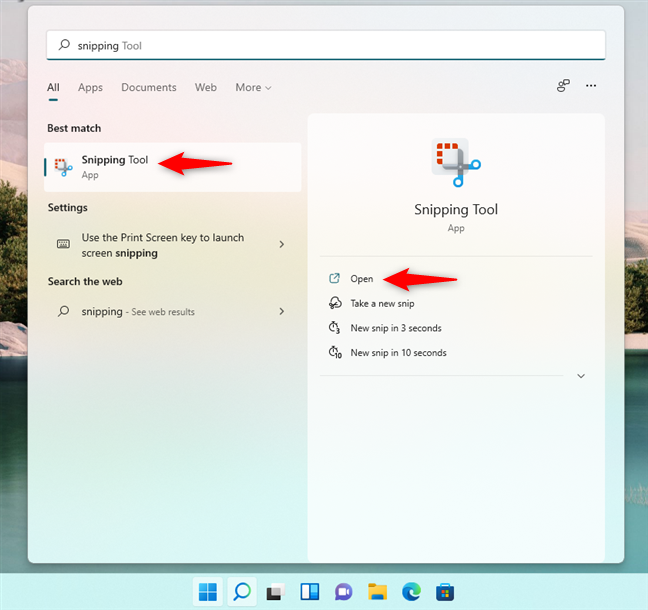The width and height of the screenshot is (648, 610).
Task: Switch to the Apps tab
Action: pos(90,88)
